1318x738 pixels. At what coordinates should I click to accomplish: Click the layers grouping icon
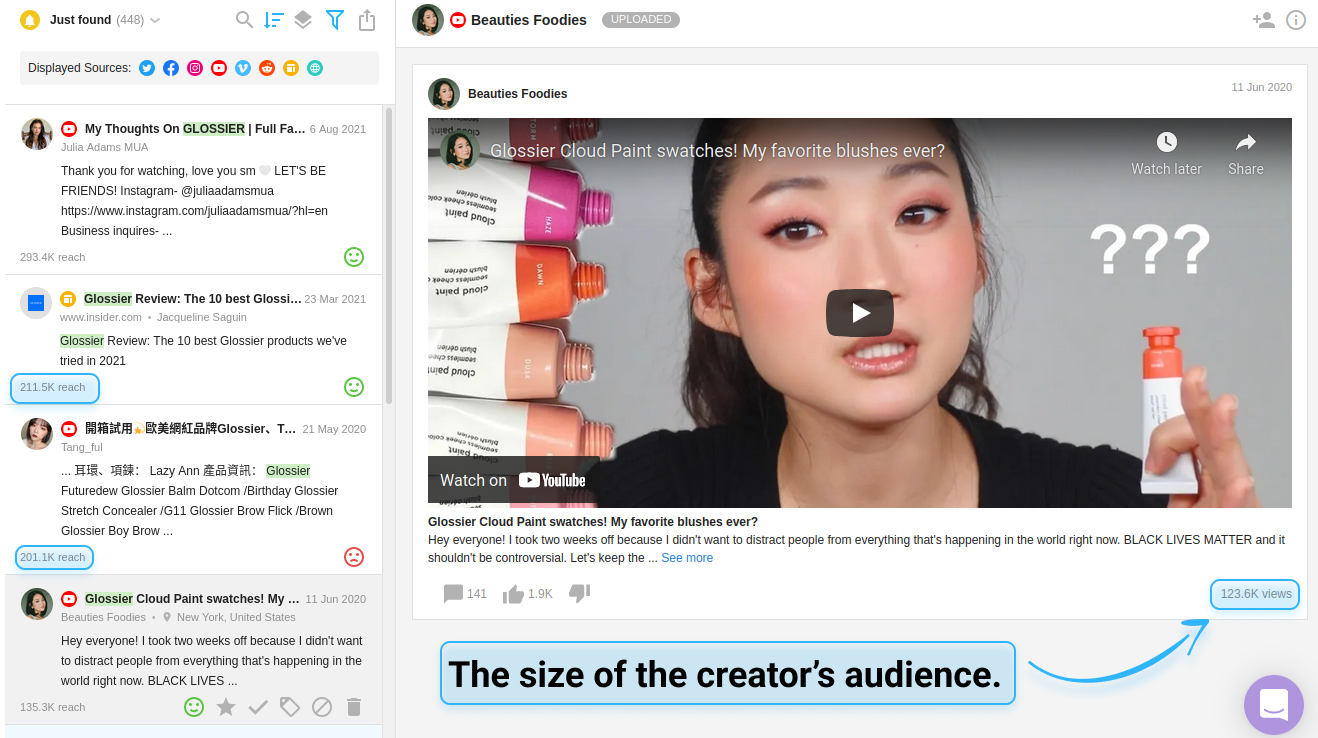click(x=303, y=19)
